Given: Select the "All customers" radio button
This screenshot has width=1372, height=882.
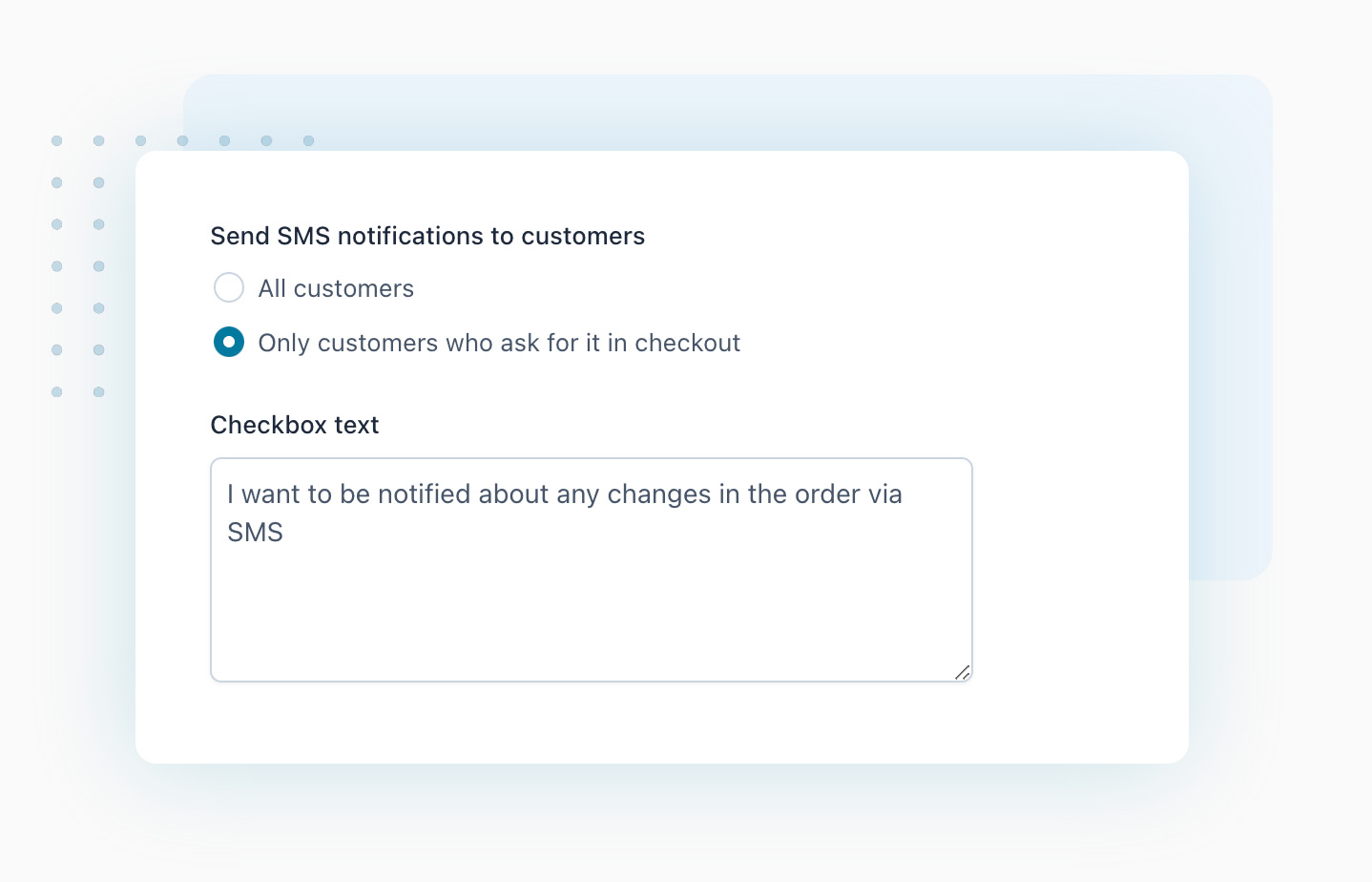Looking at the screenshot, I should pyautogui.click(x=229, y=287).
